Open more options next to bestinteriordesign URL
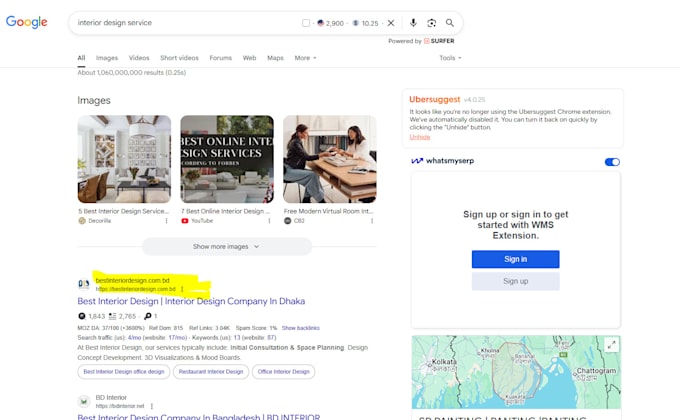The height and width of the screenshot is (420, 680). coord(182,289)
